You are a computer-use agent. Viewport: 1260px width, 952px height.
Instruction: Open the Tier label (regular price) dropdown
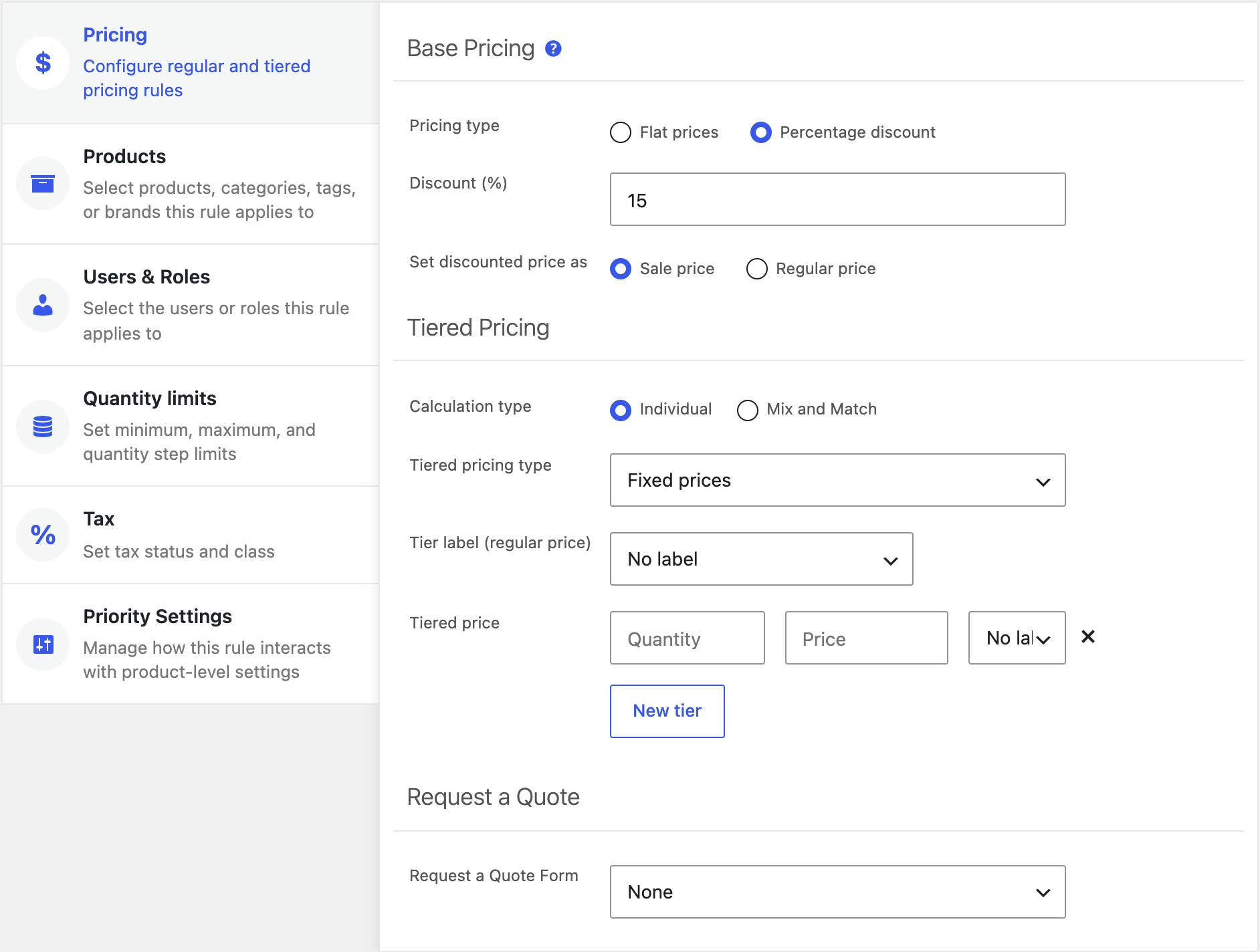click(761, 559)
